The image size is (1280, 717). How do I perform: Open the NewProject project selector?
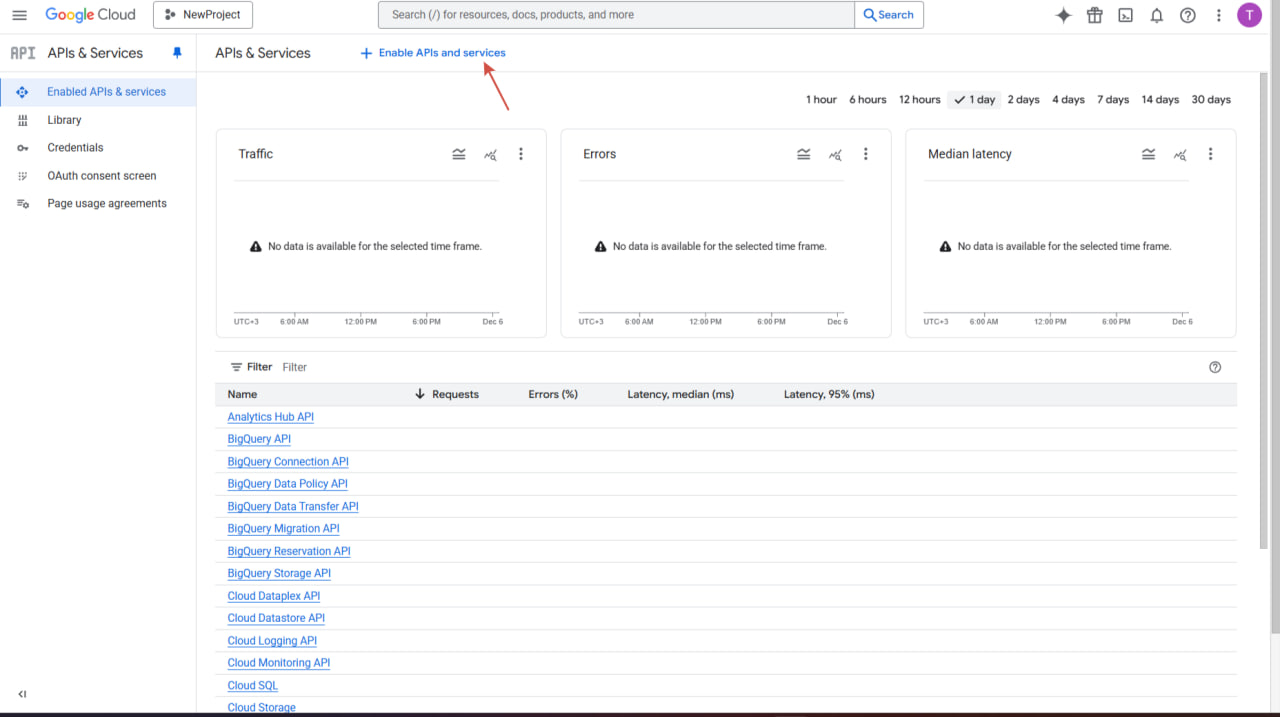pyautogui.click(x=203, y=15)
